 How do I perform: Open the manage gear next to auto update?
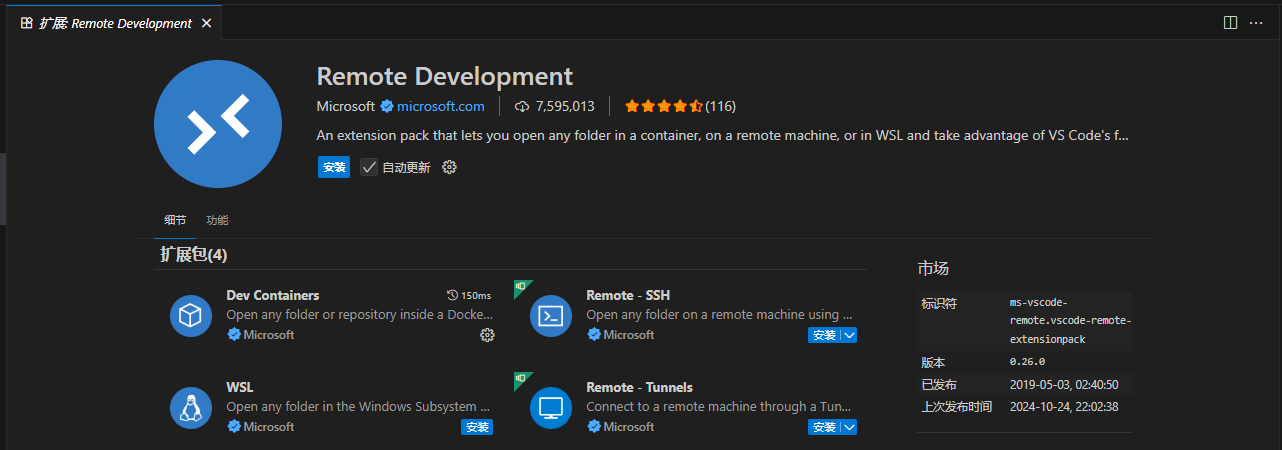coord(449,167)
